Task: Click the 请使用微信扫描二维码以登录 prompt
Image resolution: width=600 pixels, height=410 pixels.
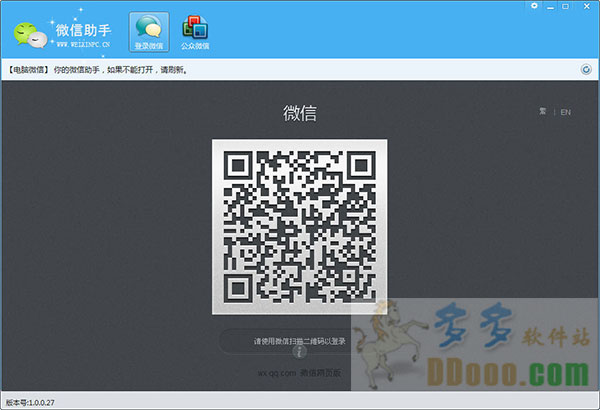Action: click(x=300, y=341)
